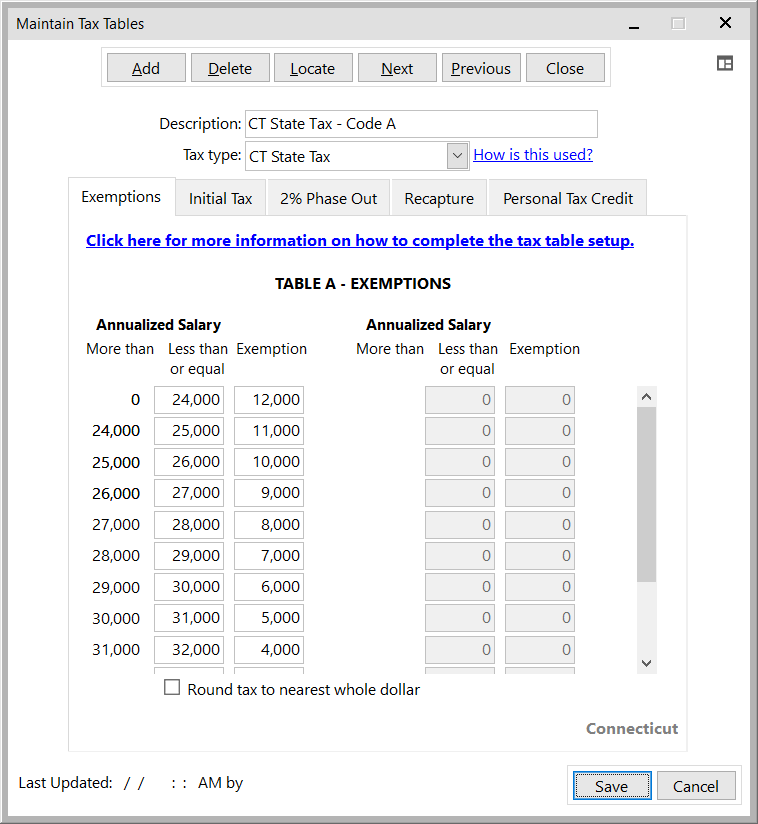Save the tax table changes

click(611, 786)
